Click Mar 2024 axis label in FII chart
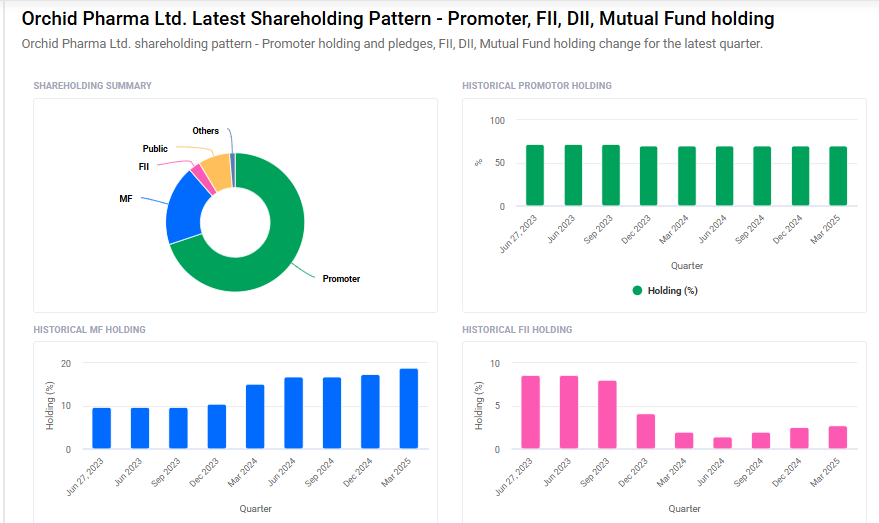This screenshot has height=523, width=879. pyautogui.click(x=672, y=471)
